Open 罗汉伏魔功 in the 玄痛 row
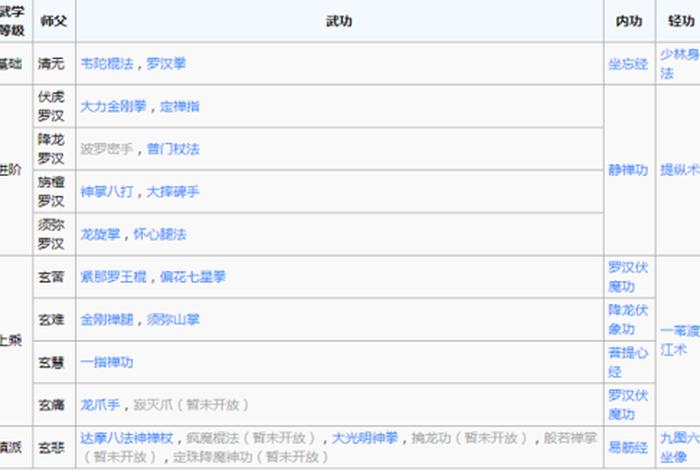The width and height of the screenshot is (700, 470). [x=628, y=405]
